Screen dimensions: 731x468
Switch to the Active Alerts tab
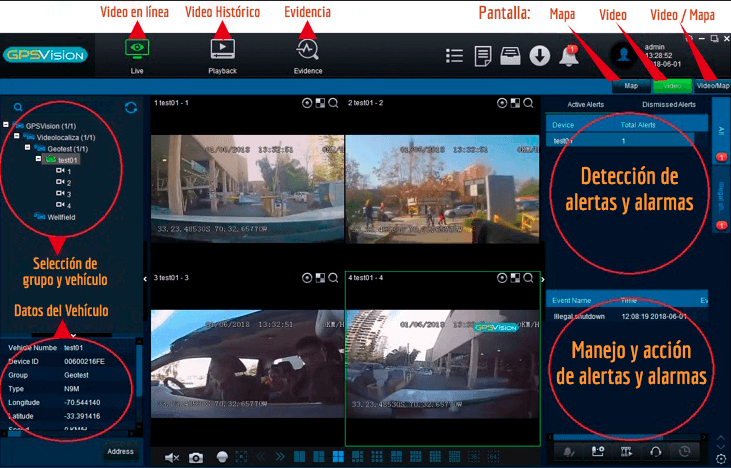point(586,105)
